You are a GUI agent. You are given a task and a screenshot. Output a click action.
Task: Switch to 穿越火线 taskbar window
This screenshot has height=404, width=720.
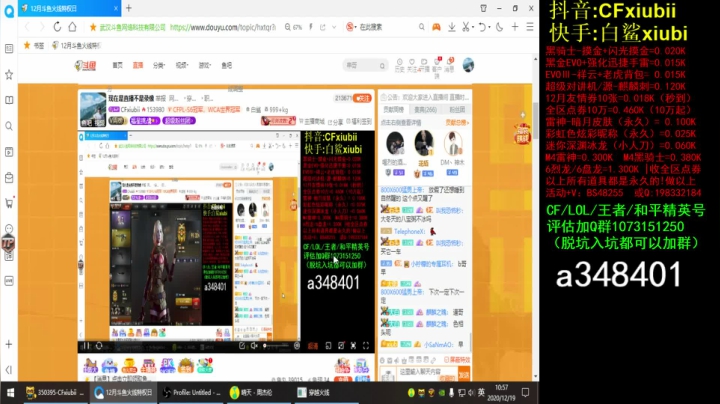pyautogui.click(x=325, y=393)
